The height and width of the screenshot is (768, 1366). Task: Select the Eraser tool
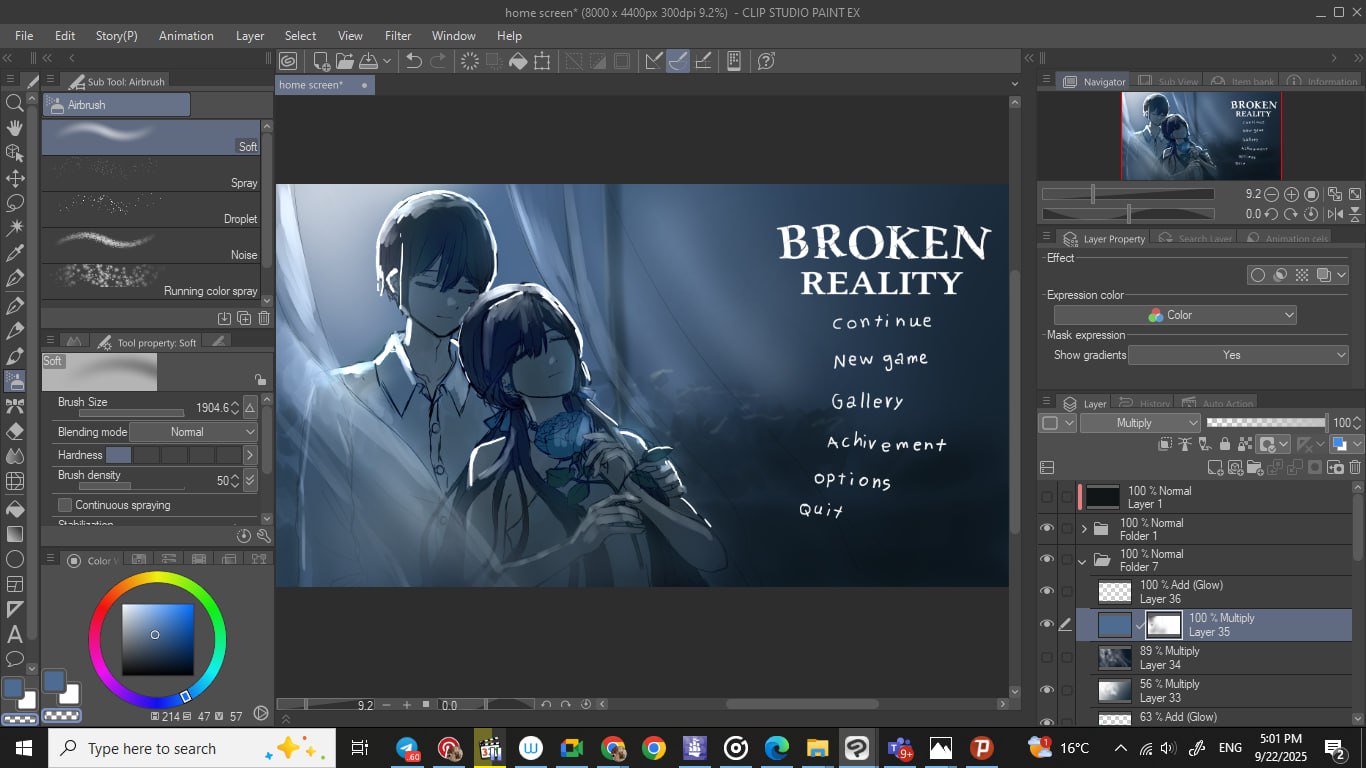pyautogui.click(x=15, y=431)
